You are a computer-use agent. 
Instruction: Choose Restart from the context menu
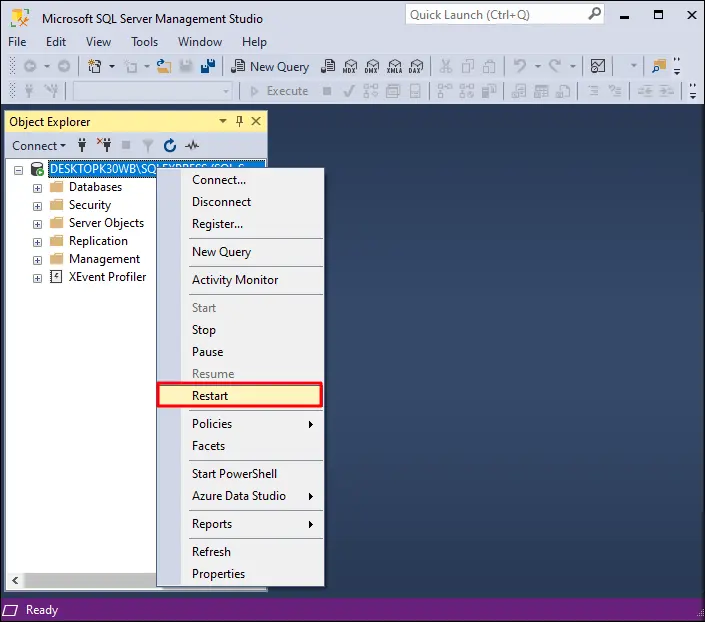point(240,395)
